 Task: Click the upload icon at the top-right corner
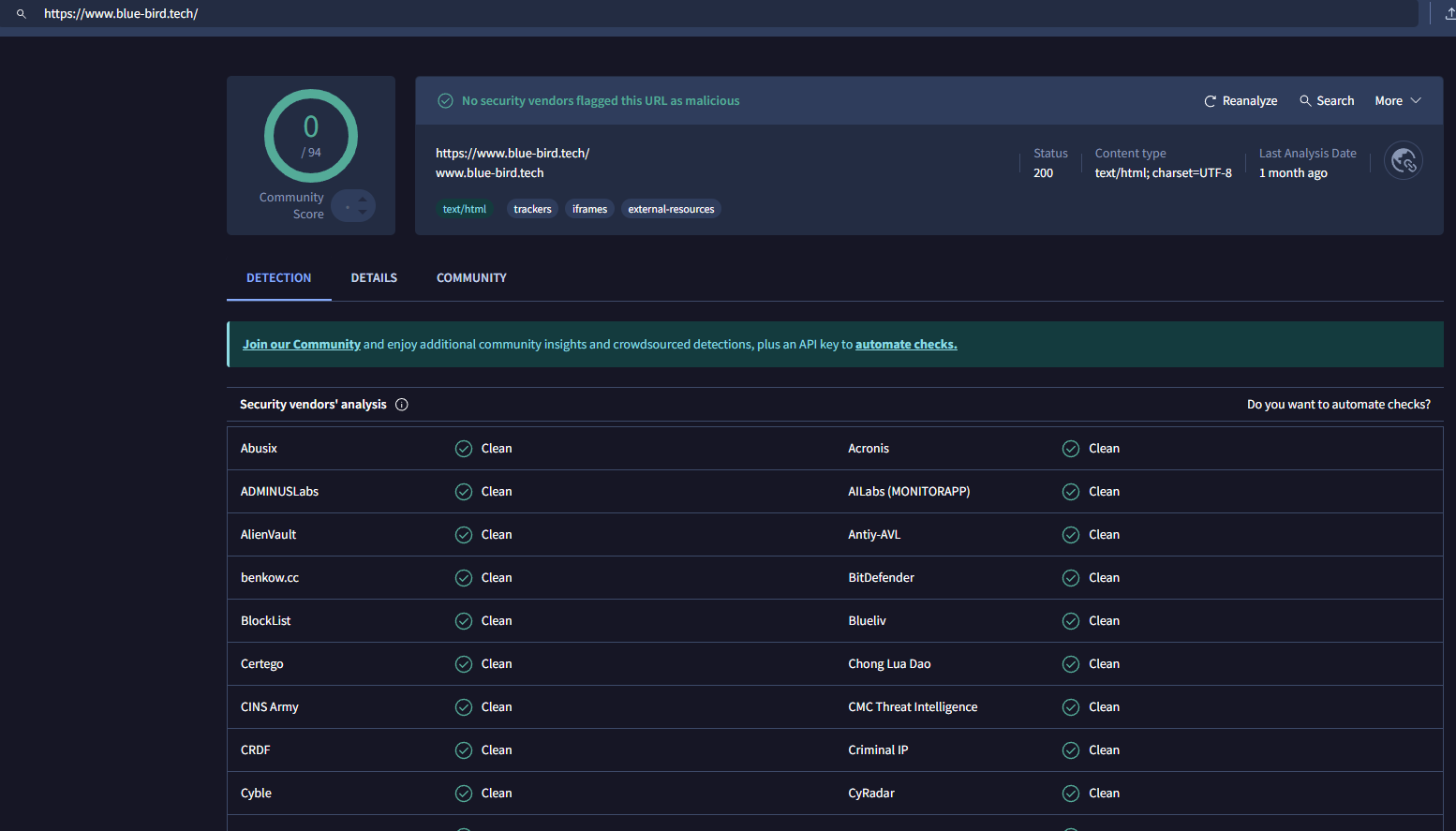coord(1449,14)
